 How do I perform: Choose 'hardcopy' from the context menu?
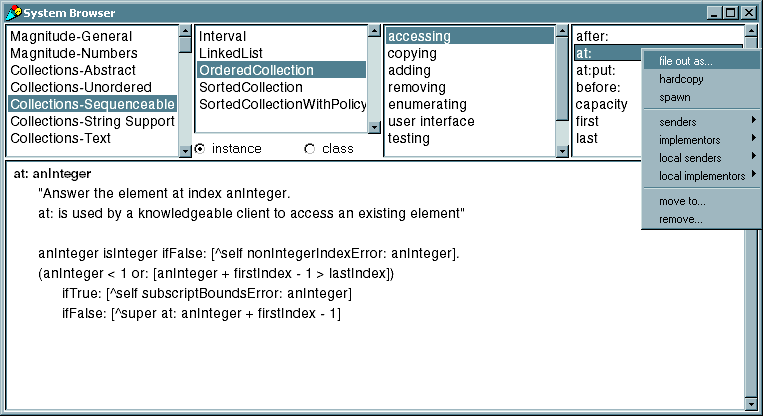(x=680, y=79)
